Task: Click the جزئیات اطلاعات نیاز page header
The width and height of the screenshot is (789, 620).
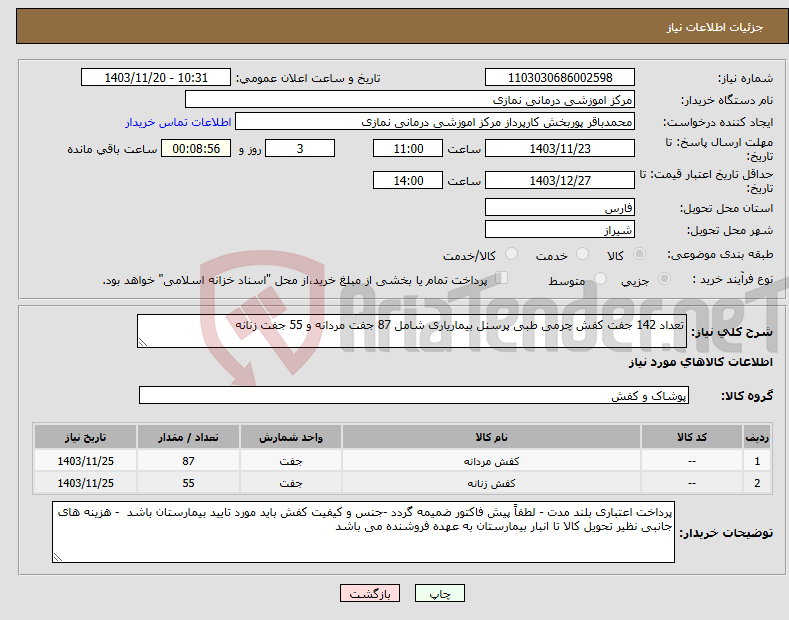Action: point(715,27)
